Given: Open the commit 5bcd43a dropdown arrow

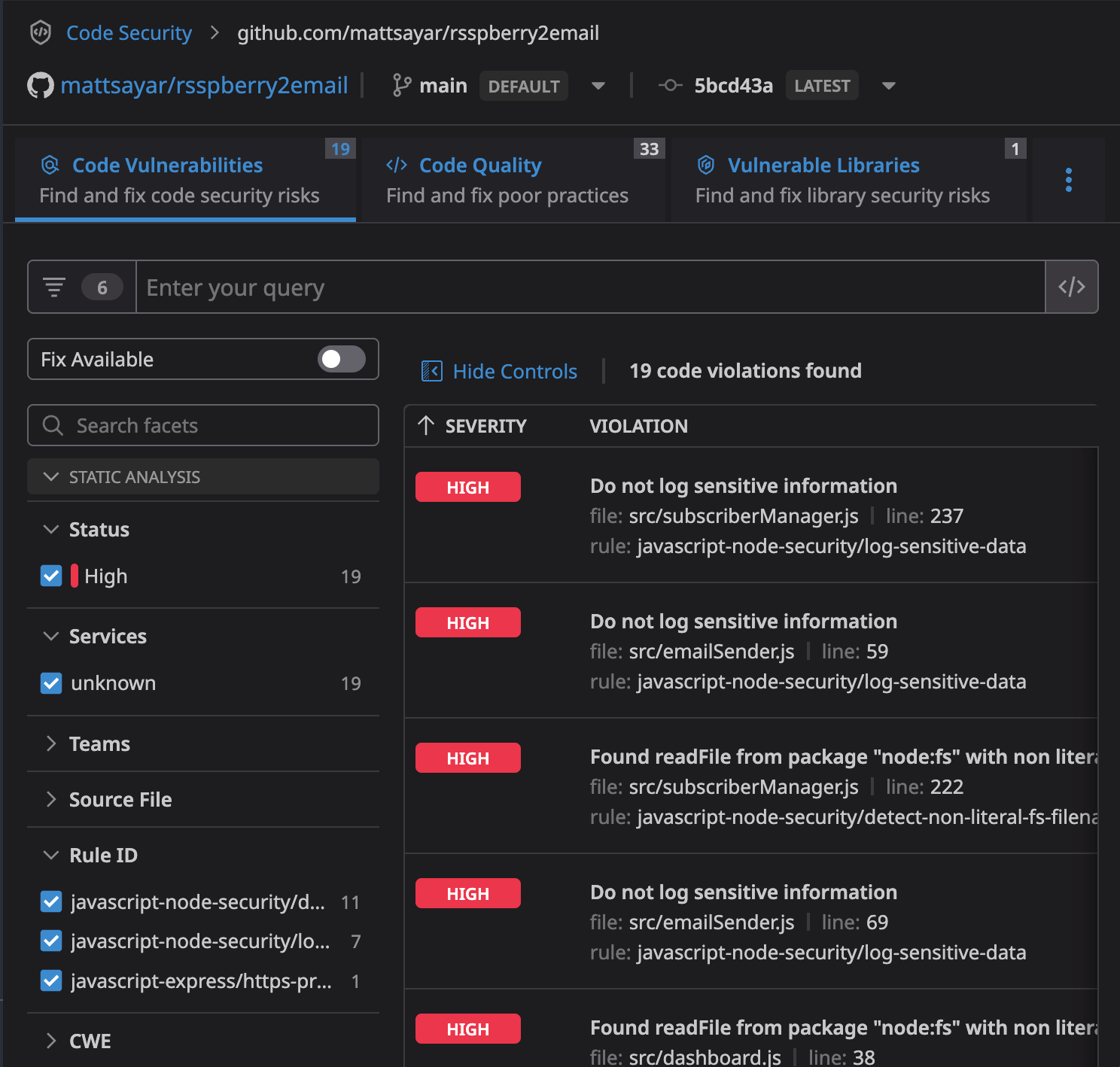Looking at the screenshot, I should tap(889, 86).
